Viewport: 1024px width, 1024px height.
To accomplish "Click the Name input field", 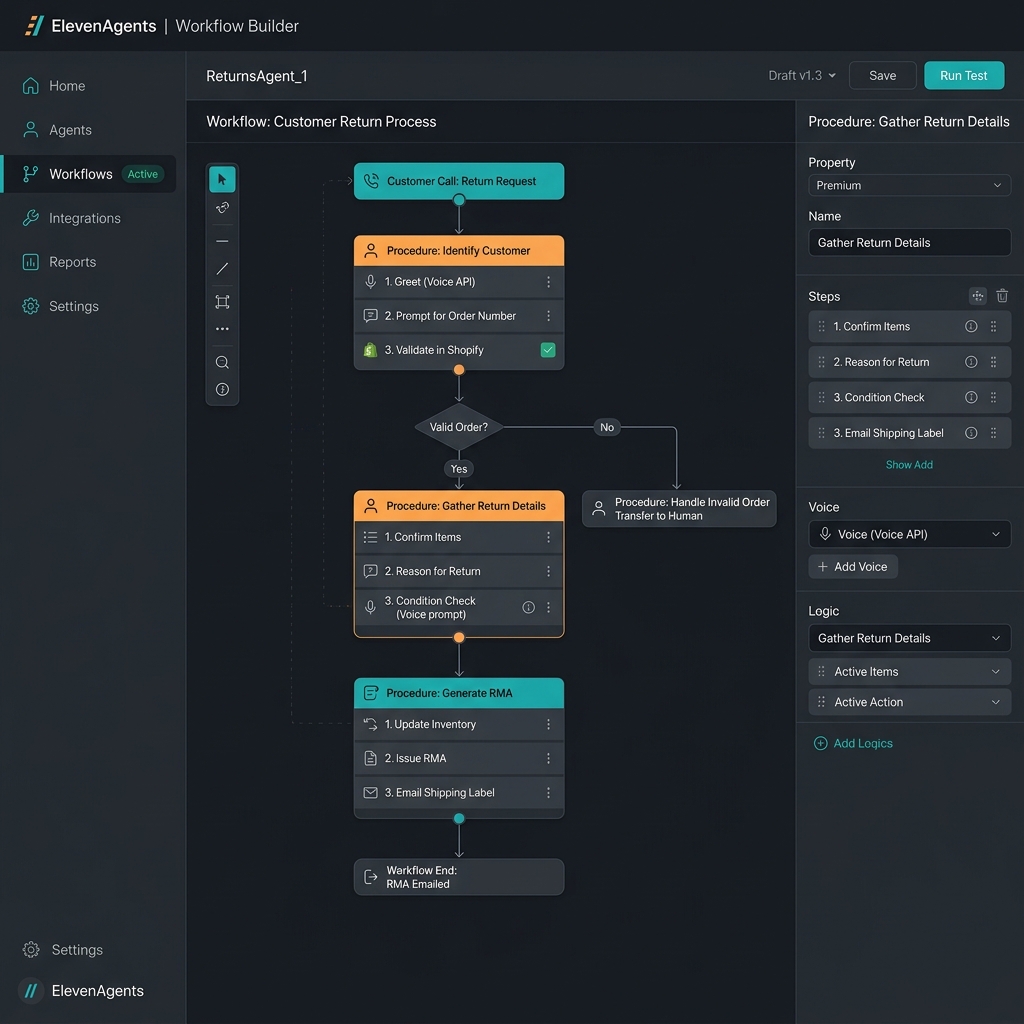I will pyautogui.click(x=909, y=242).
